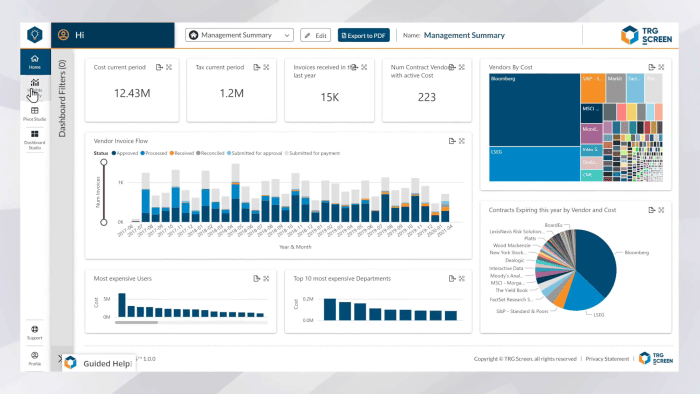Maximize the Top 10 Departments chart
Image resolution: width=700 pixels, height=394 pixels.
(x=462, y=278)
